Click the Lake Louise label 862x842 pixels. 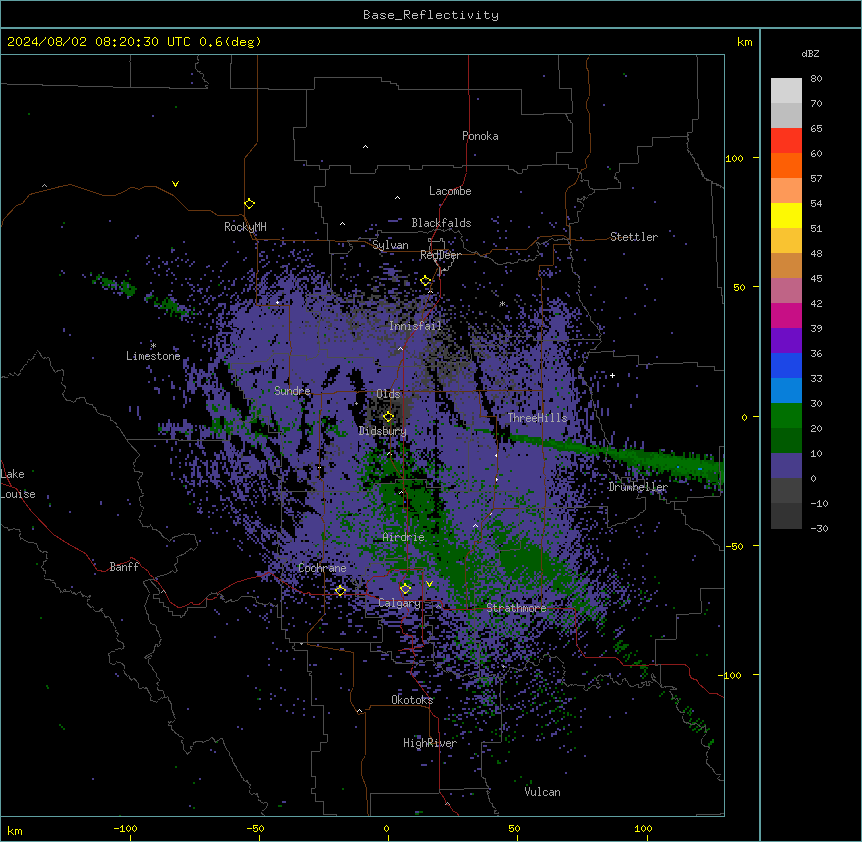[x=18, y=484]
